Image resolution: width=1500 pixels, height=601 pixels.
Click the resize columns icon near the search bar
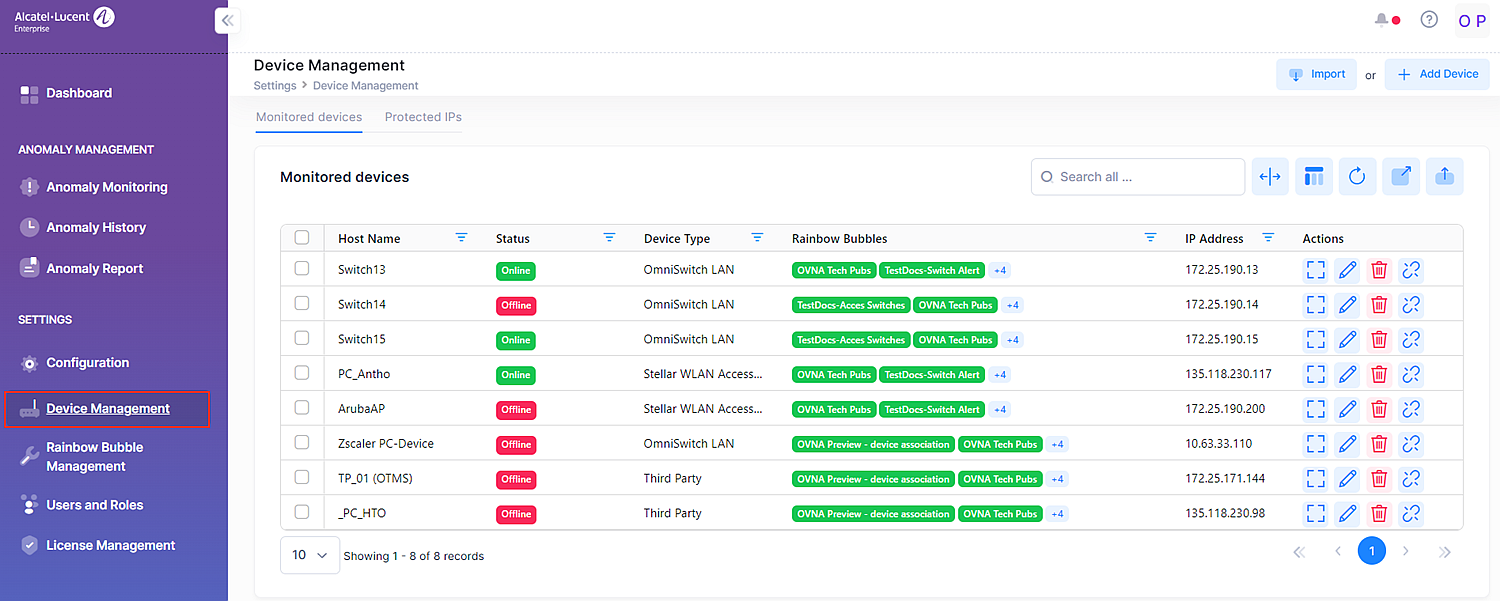[x=1270, y=176]
